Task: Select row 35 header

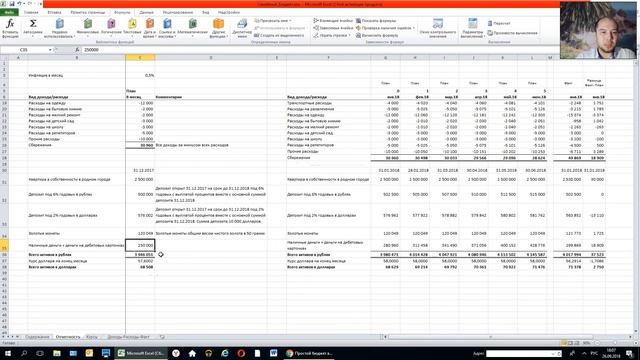Action: (x=4, y=245)
